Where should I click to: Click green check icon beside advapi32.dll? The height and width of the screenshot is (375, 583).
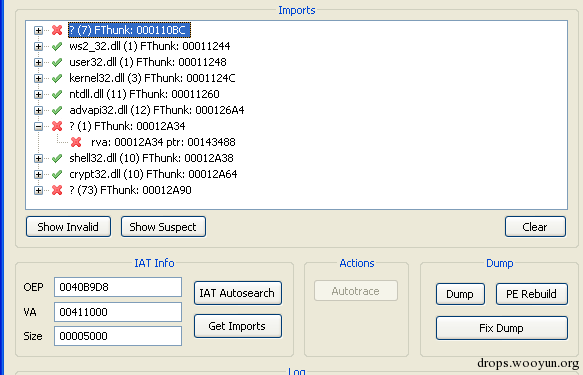(57, 110)
